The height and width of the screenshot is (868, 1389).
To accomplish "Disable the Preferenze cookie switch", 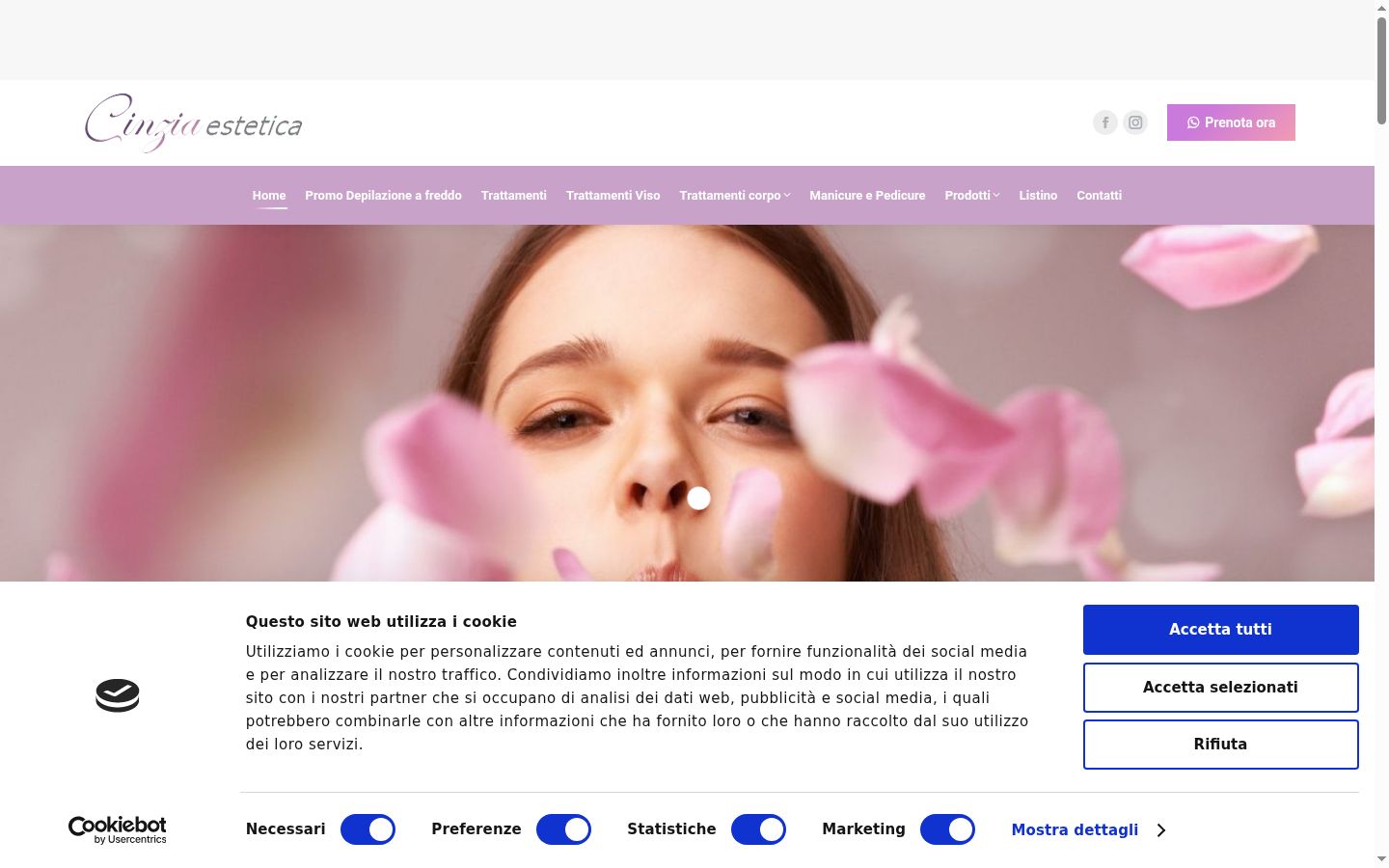I will point(563,829).
